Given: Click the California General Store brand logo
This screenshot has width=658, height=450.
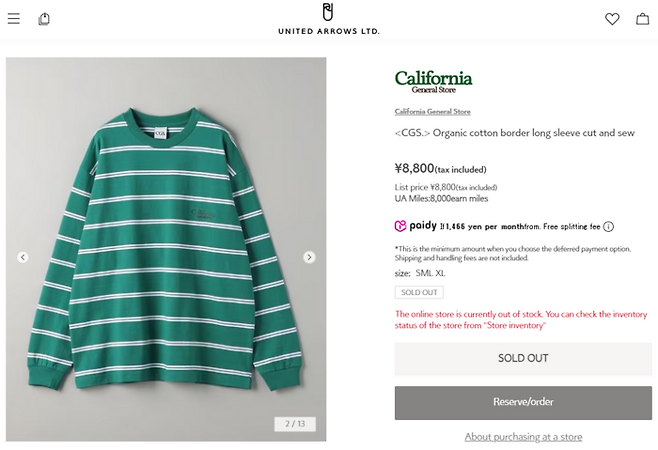Looking at the screenshot, I should click(x=433, y=81).
